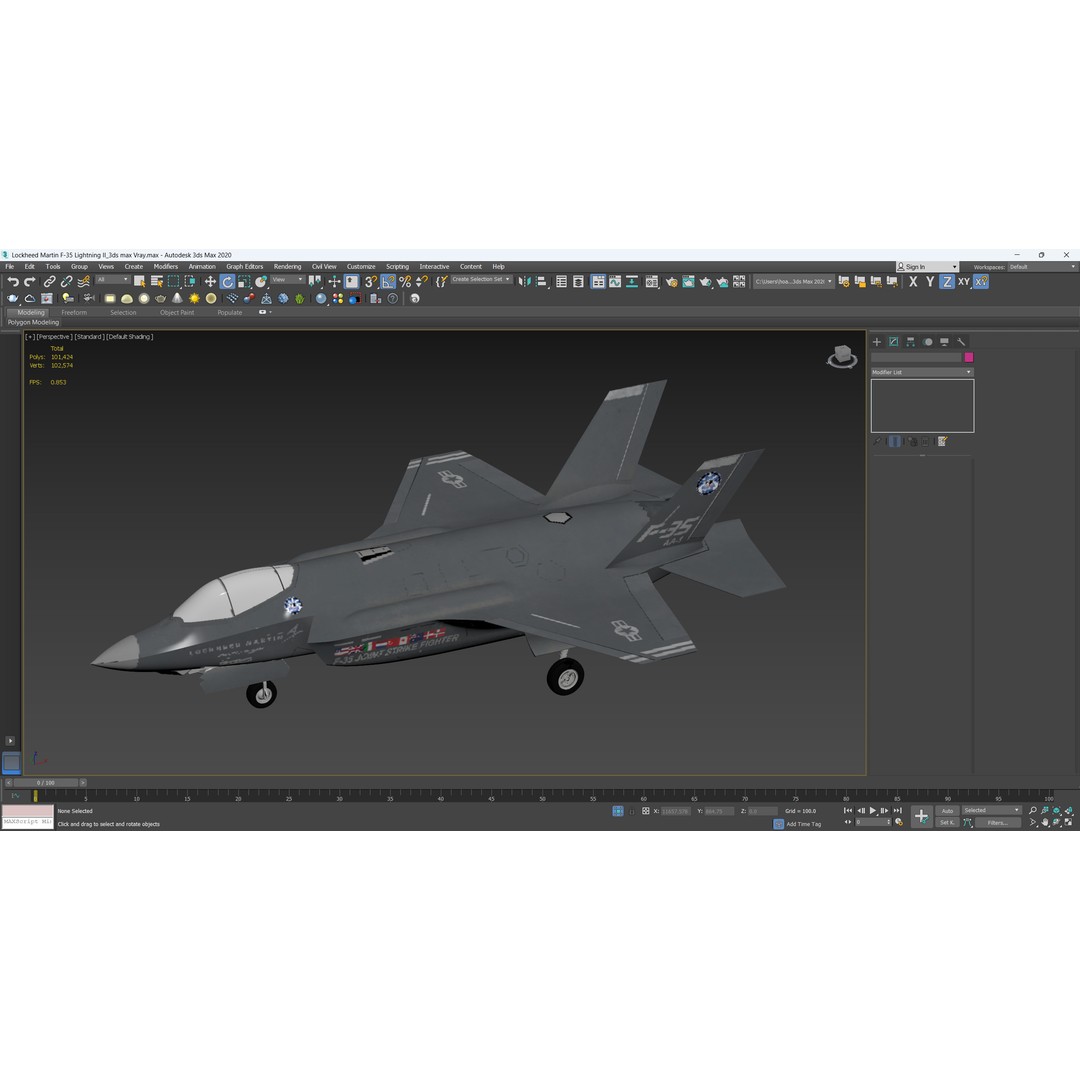Undo the last action
This screenshot has width=1080, height=1080.
[13, 282]
